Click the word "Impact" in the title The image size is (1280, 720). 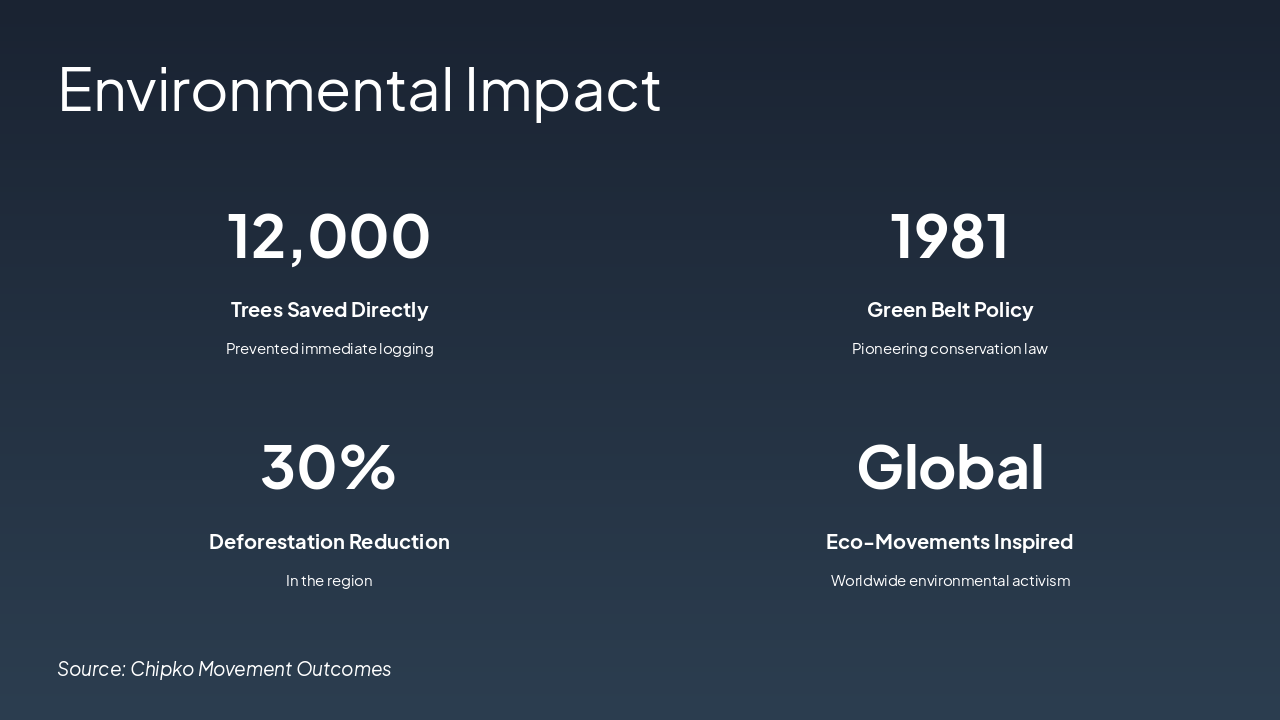click(x=563, y=89)
